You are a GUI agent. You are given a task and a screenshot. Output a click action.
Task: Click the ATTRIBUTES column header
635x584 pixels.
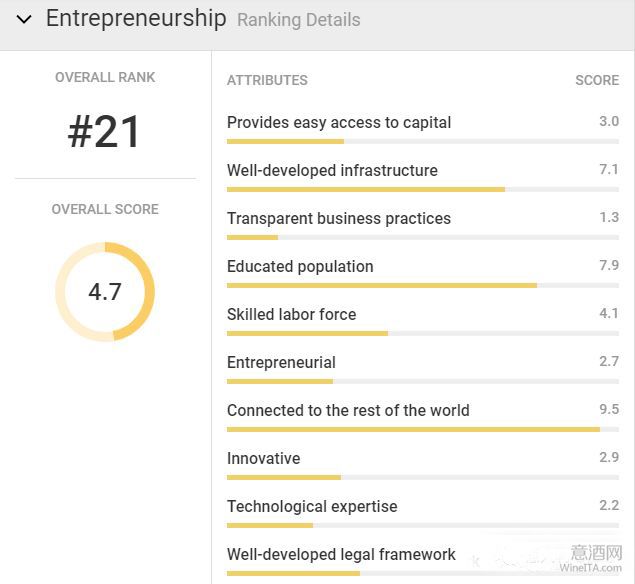point(267,80)
